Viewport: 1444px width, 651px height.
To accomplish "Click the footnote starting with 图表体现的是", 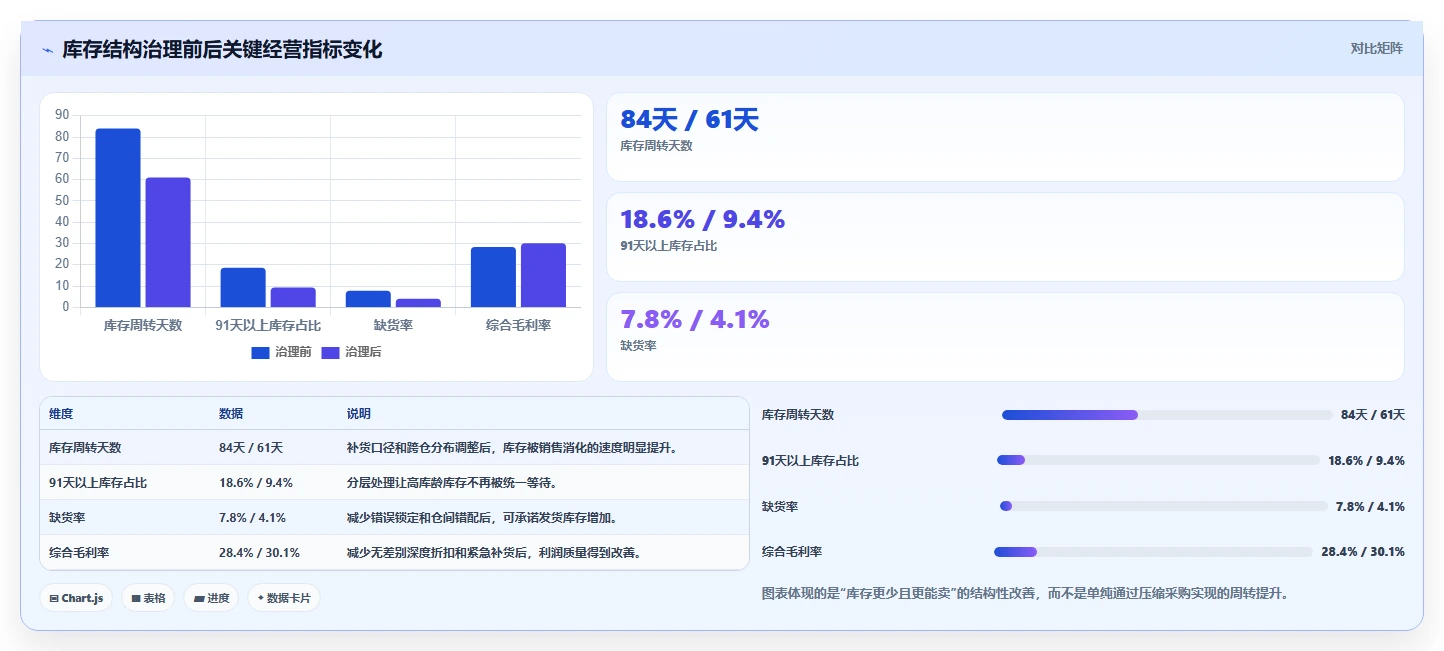I will (x=1027, y=593).
